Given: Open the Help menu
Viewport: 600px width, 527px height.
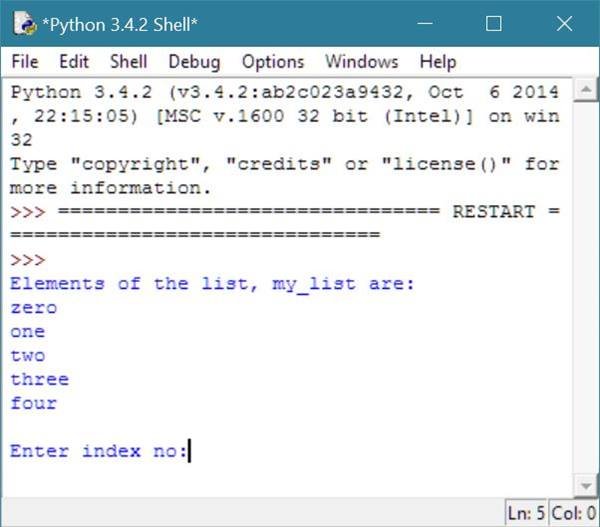Looking at the screenshot, I should (x=438, y=62).
